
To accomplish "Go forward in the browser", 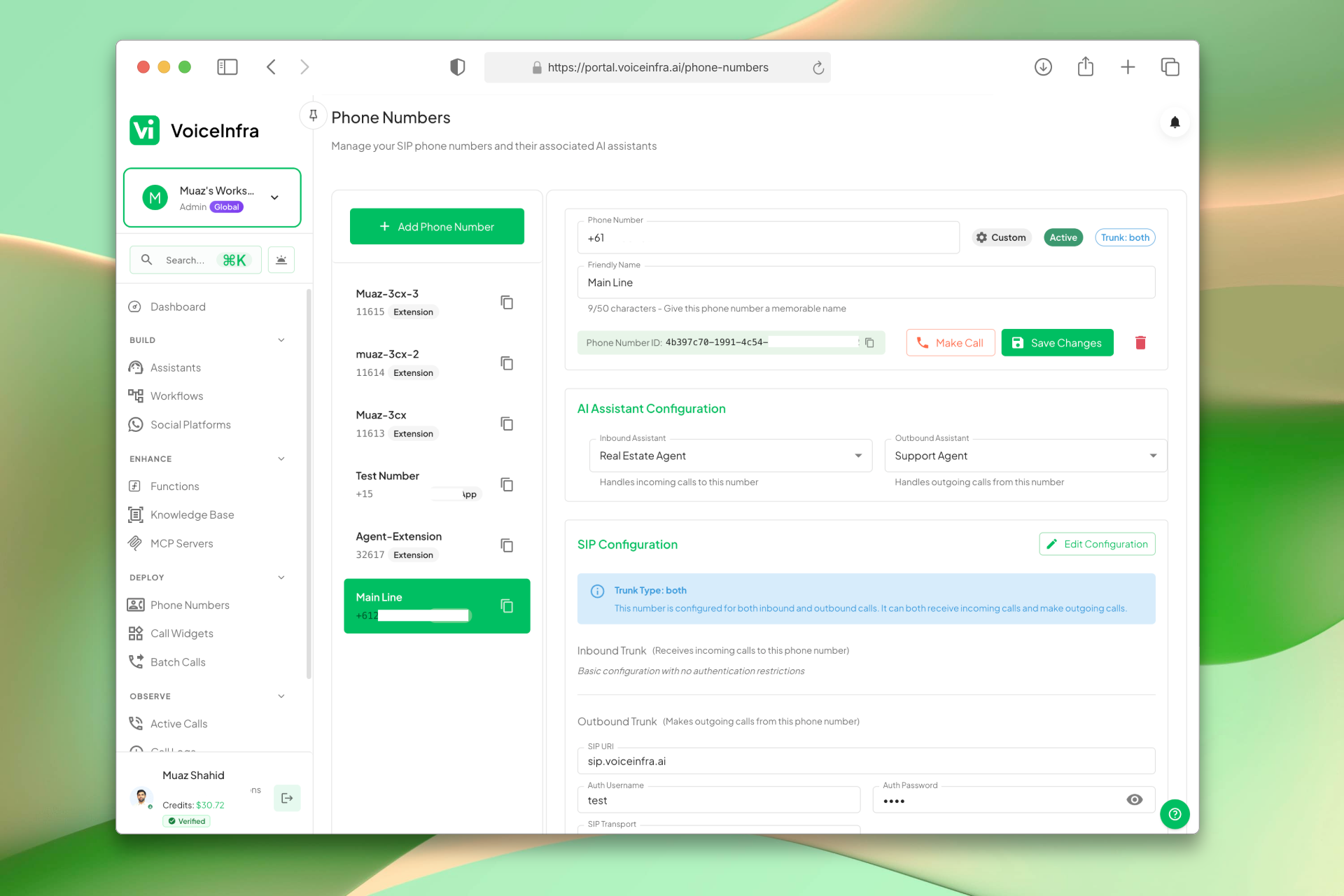I will (x=304, y=67).
